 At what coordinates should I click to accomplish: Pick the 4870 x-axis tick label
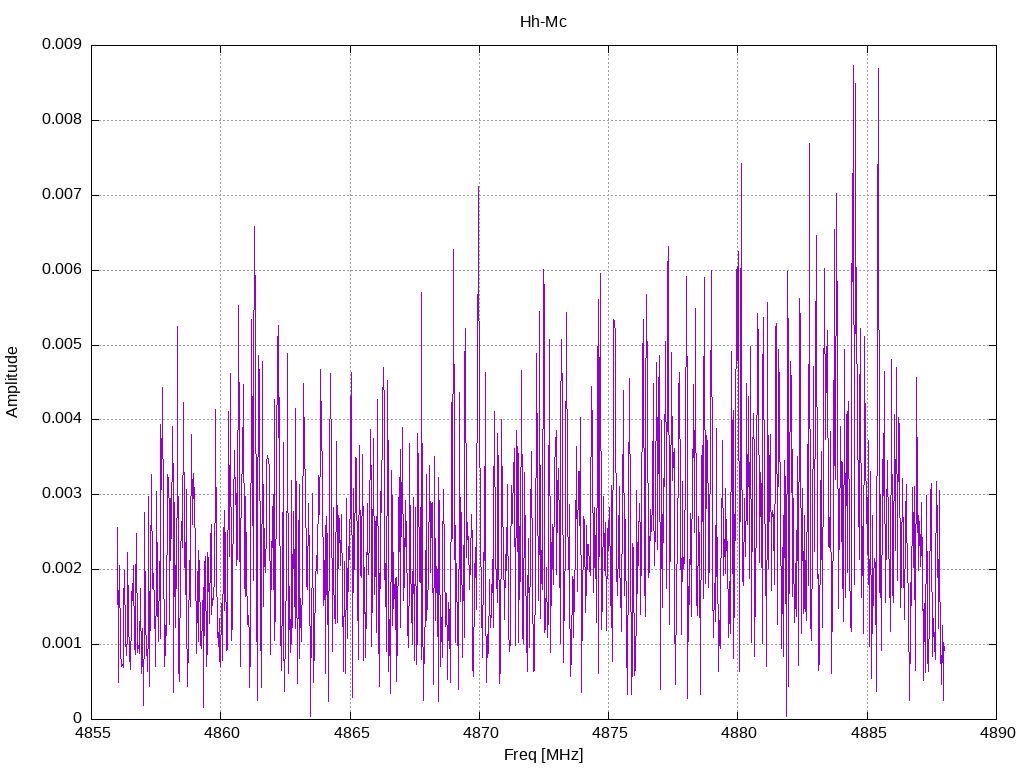coord(479,734)
